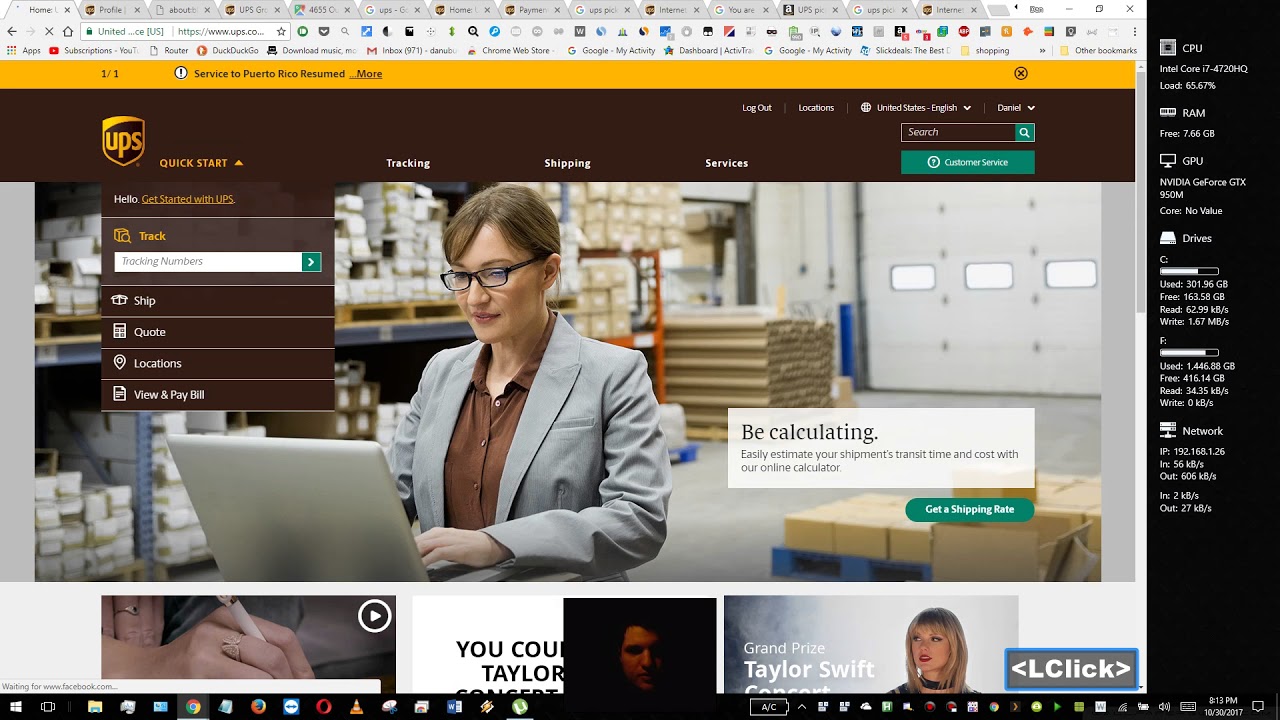
Task: Open the Tracking menu
Action: [x=408, y=163]
